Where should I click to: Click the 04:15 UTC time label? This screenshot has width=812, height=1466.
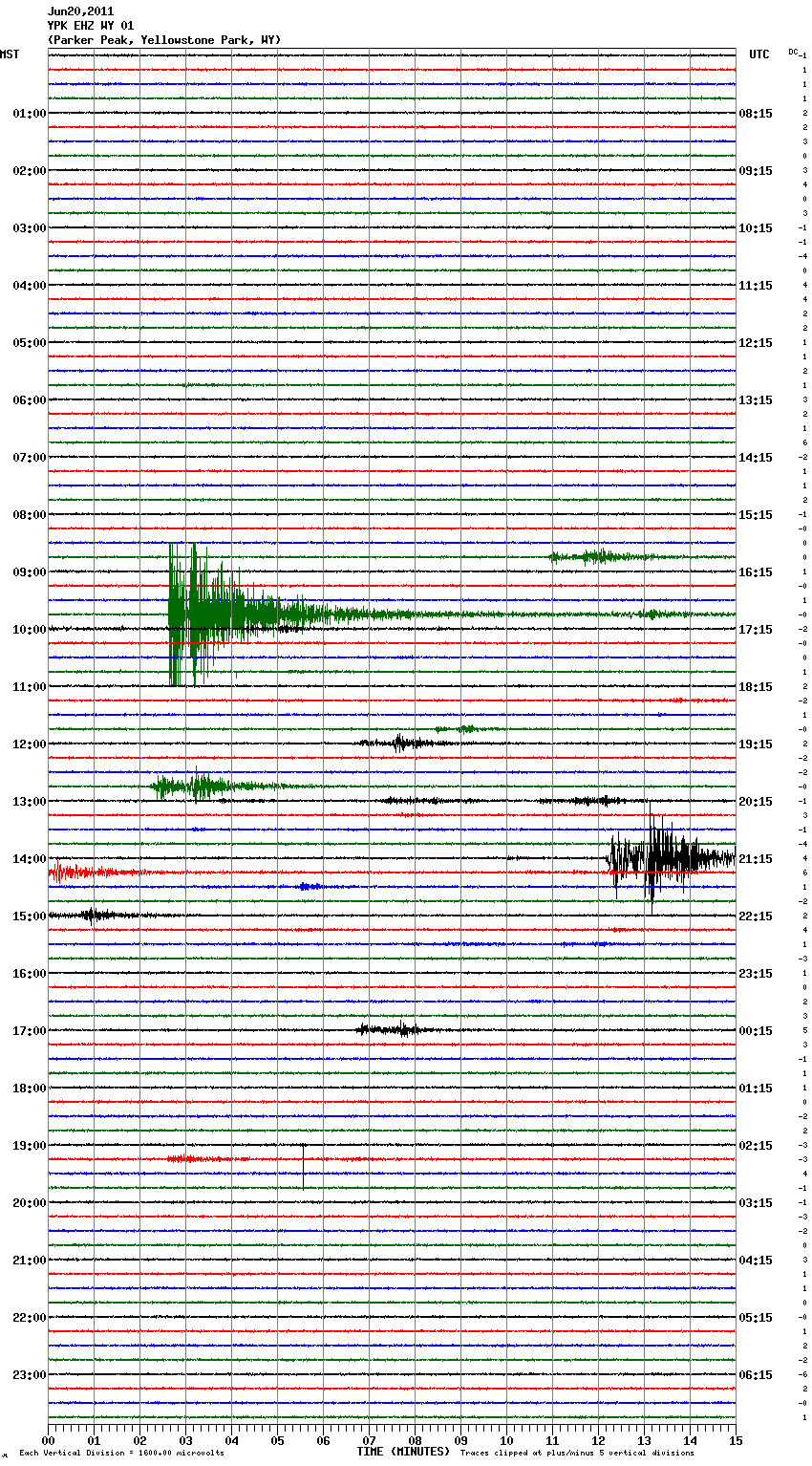[756, 1261]
